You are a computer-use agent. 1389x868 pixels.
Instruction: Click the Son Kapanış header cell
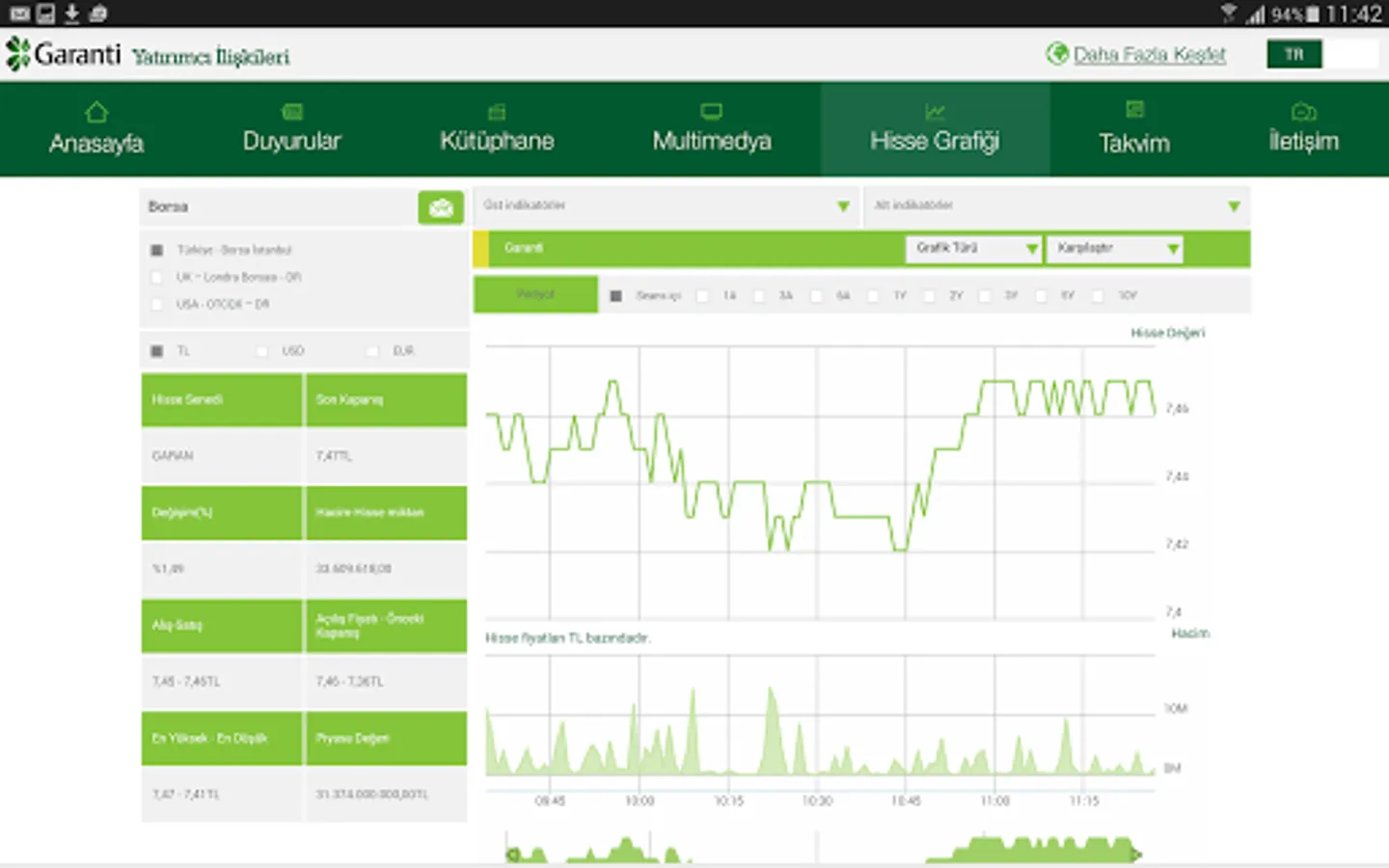386,399
